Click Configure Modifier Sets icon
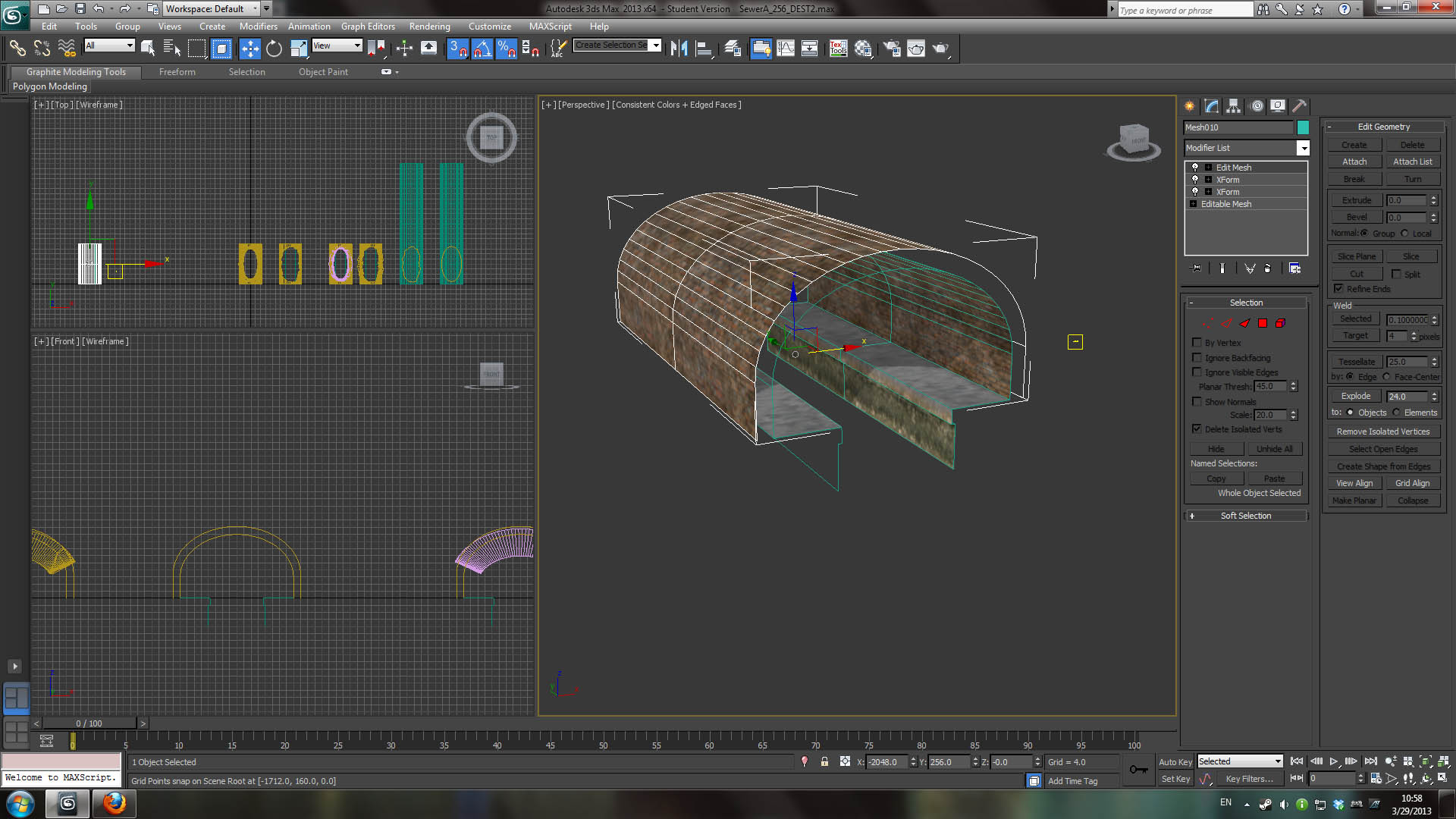The width and height of the screenshot is (1456, 819). [x=1295, y=268]
